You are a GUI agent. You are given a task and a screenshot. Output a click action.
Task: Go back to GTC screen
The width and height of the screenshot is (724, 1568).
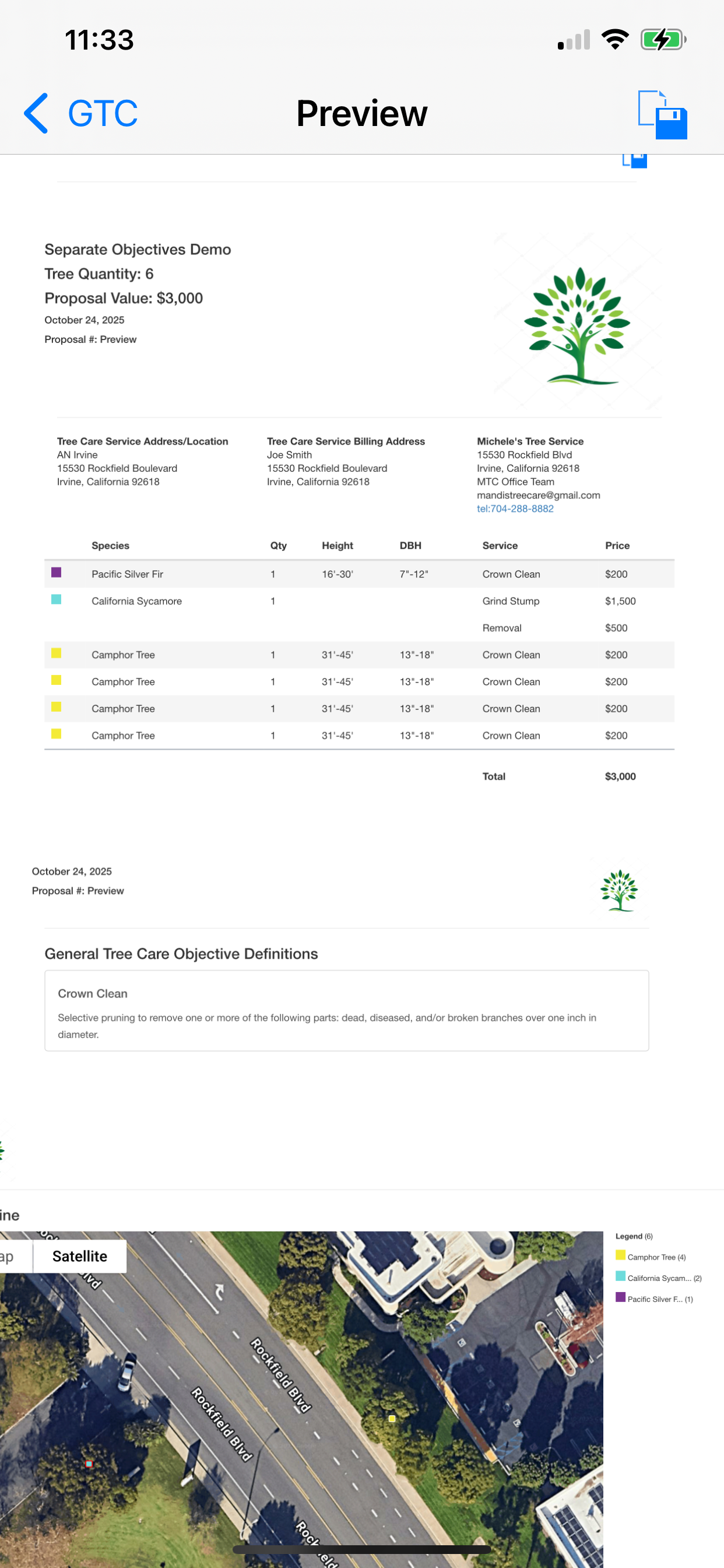click(102, 114)
